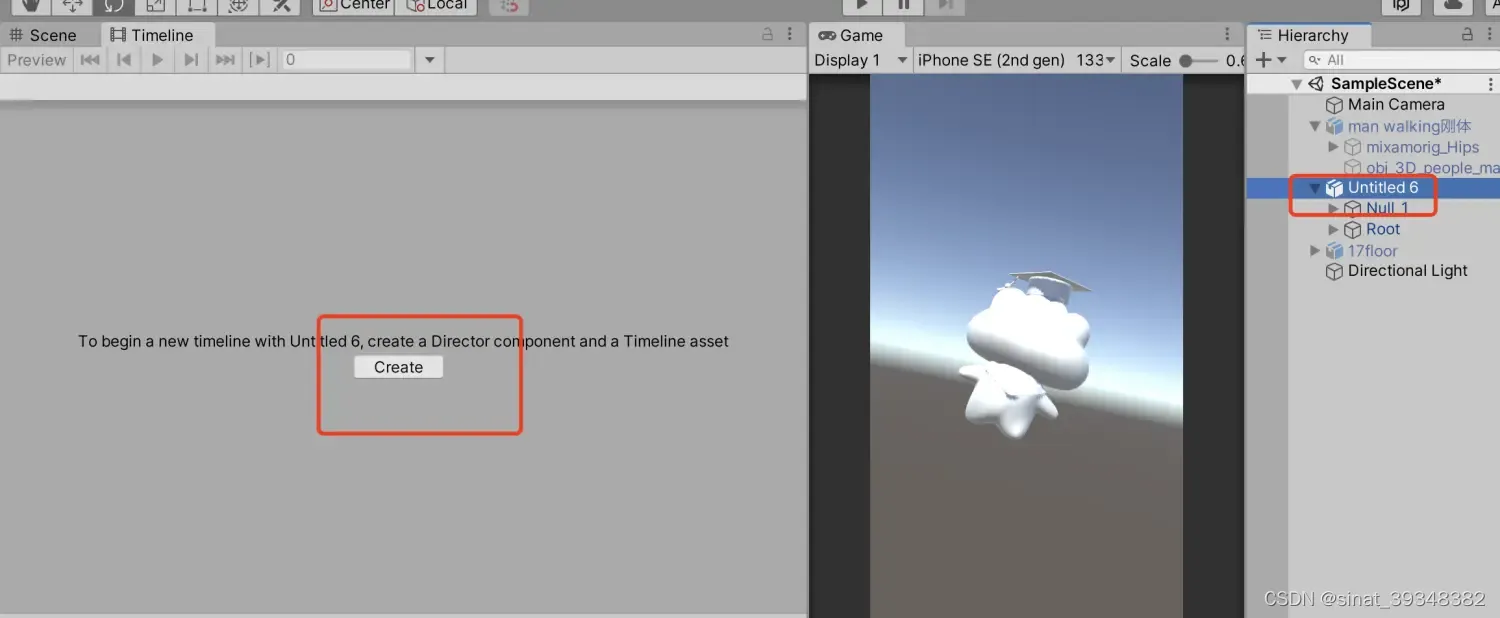Toggle handle orientation from Local
Viewport: 1500px width, 618px height.
(436, 5)
